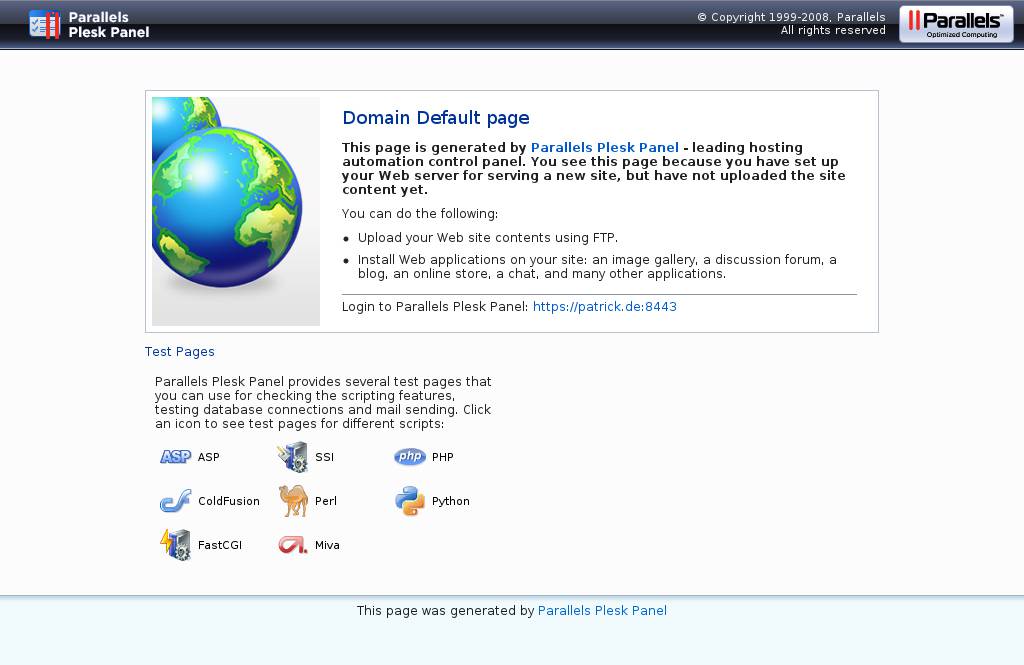Click the footer Parallels Plesk Panel link

pos(602,610)
